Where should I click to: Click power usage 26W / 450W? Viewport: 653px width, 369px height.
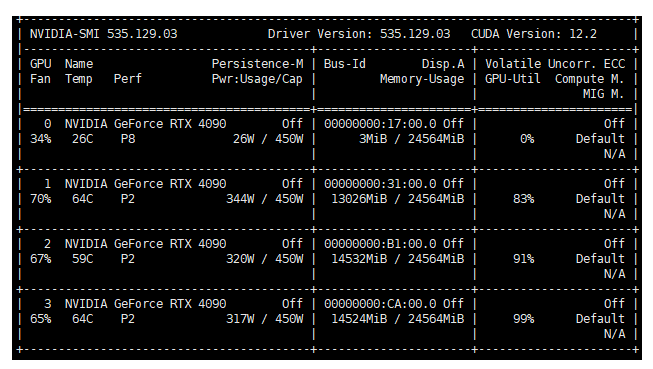pyautogui.click(x=268, y=139)
